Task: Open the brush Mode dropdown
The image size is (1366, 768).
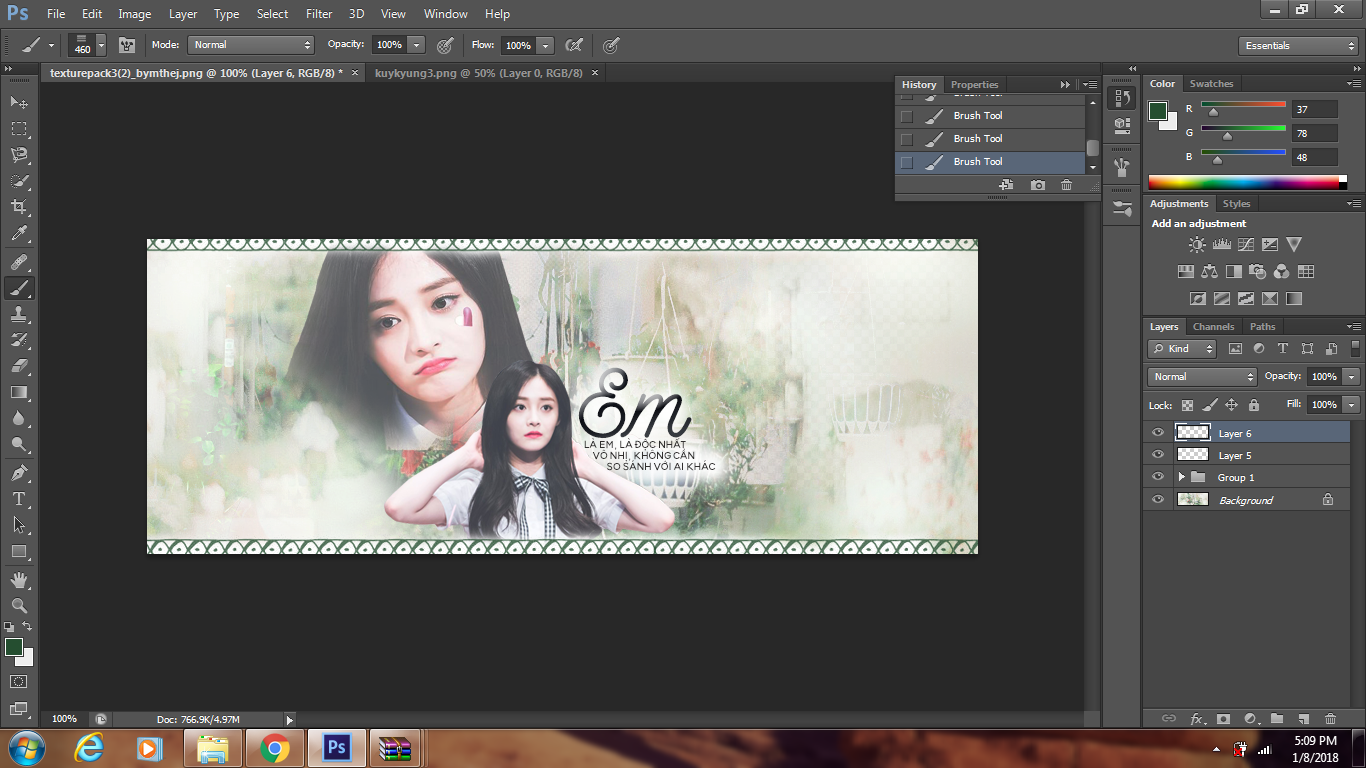Action: pyautogui.click(x=252, y=45)
